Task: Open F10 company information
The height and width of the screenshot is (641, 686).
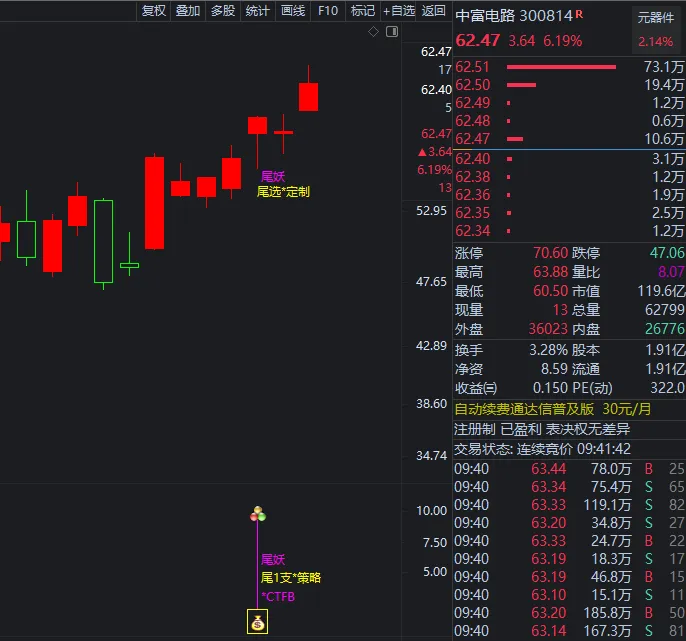Action: [x=327, y=11]
